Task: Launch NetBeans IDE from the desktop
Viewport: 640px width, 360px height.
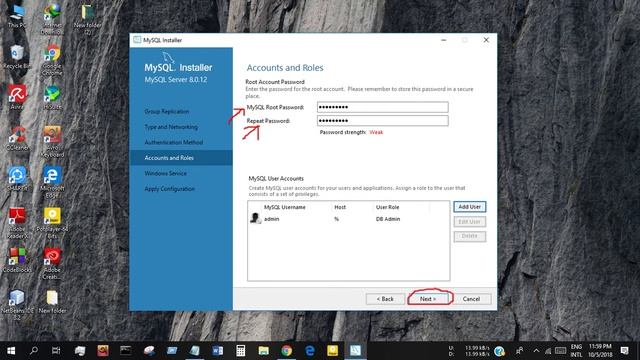Action: [x=17, y=304]
